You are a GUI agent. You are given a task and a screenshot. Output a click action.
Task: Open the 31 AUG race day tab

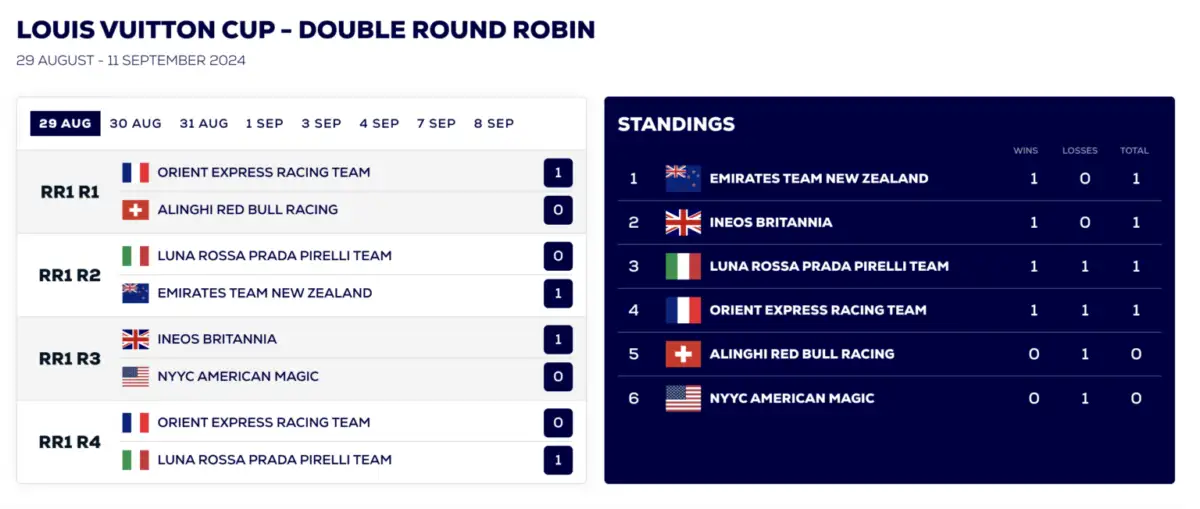[x=204, y=123]
